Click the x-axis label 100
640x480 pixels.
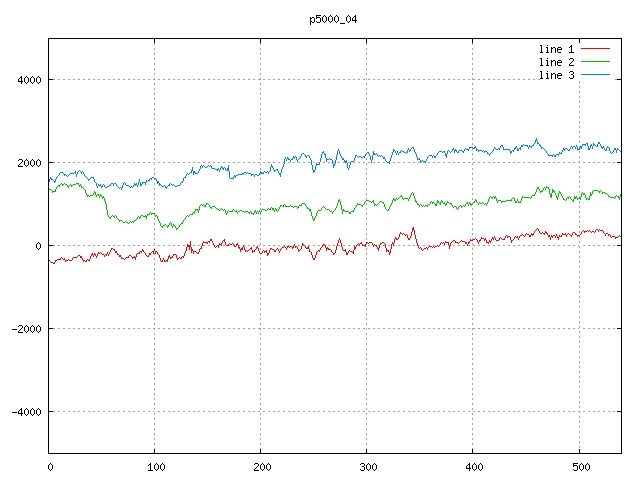pyautogui.click(x=156, y=467)
